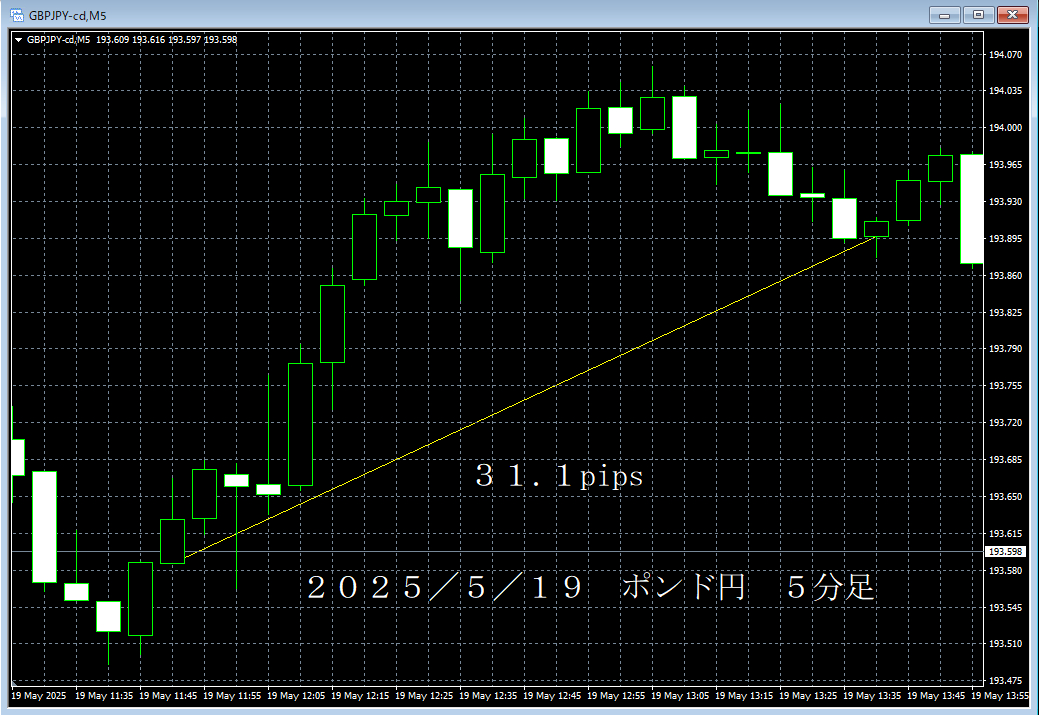1039x715 pixels.
Task: Click the 19 May 13:55 time label
Action: click(1003, 695)
